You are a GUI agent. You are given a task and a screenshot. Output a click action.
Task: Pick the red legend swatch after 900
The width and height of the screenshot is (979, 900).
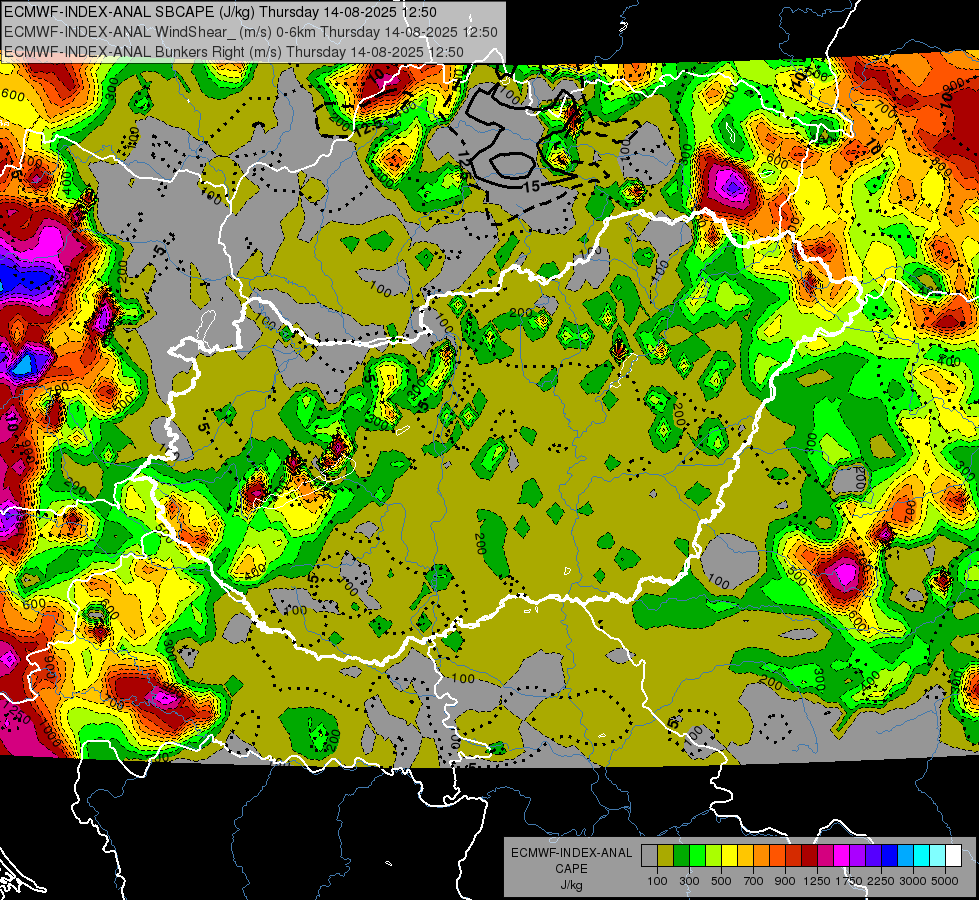(794, 855)
